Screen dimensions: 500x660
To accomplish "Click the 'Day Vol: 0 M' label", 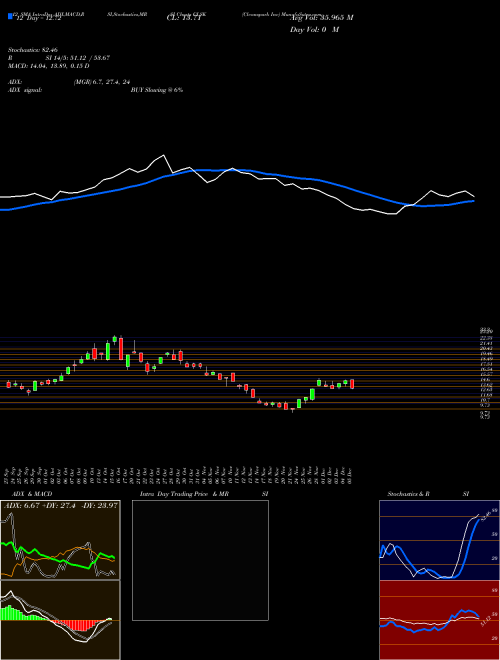I will pyautogui.click(x=314, y=30).
